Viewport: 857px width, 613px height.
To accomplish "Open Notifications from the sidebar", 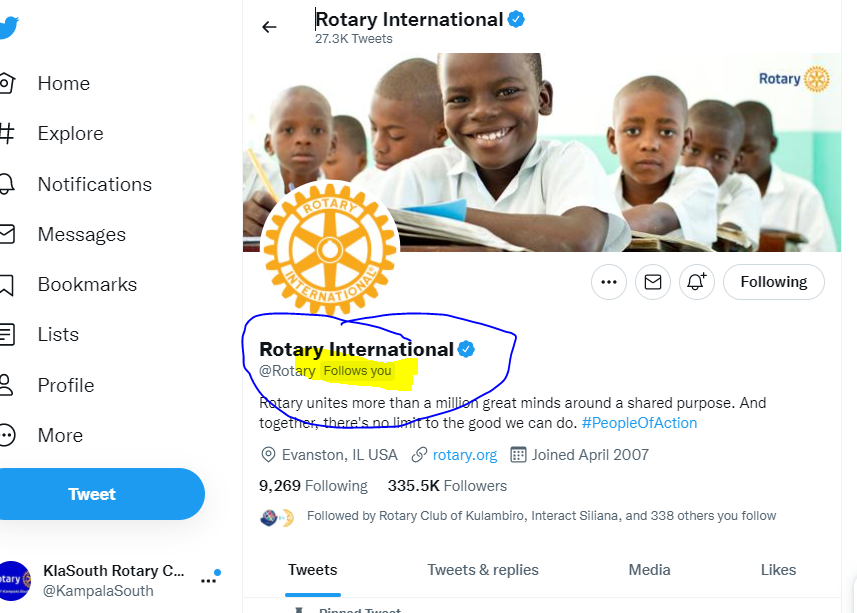I will (x=75, y=185).
